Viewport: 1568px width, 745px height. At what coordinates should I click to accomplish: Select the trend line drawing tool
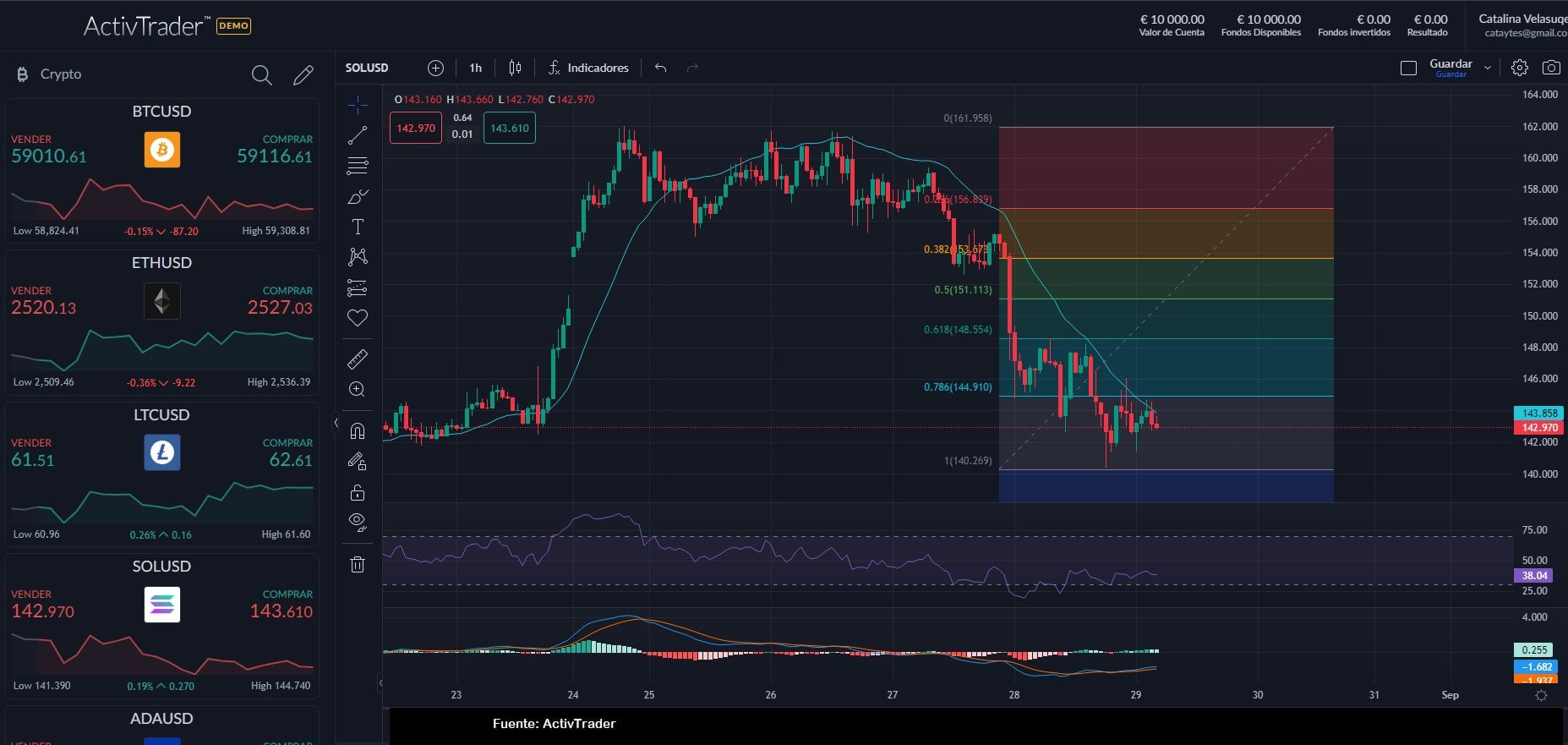tap(358, 135)
